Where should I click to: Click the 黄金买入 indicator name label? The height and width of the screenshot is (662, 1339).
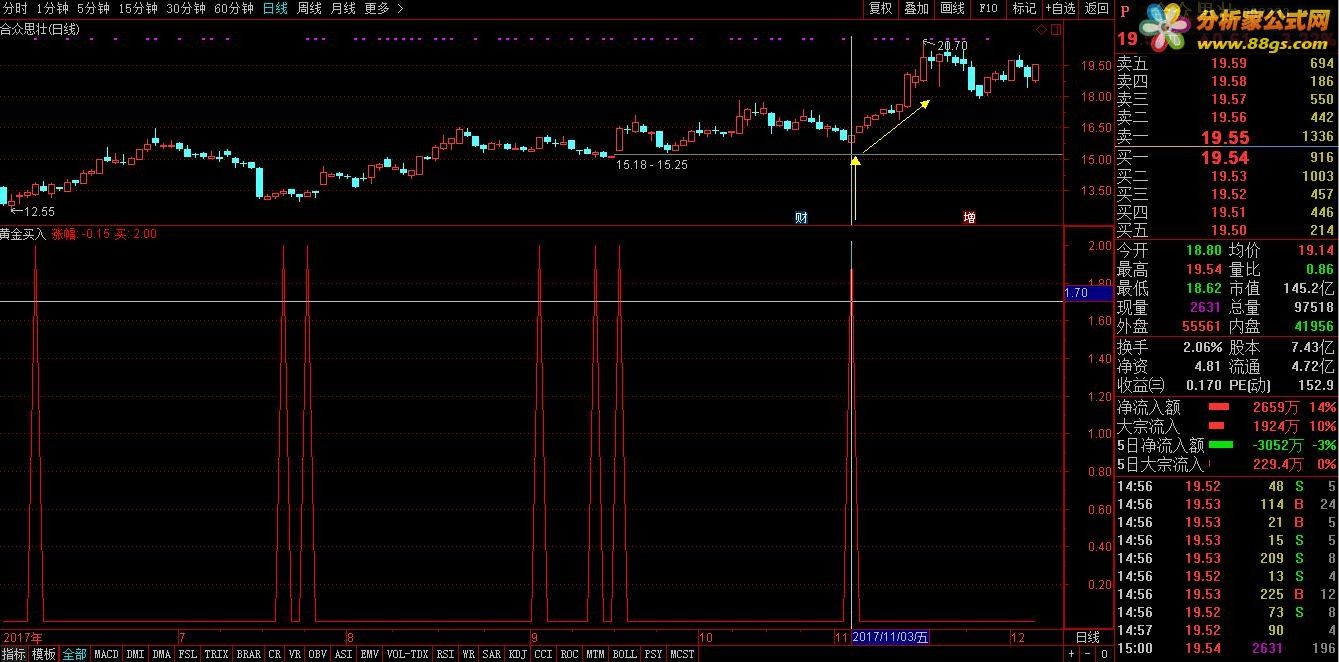(23, 234)
